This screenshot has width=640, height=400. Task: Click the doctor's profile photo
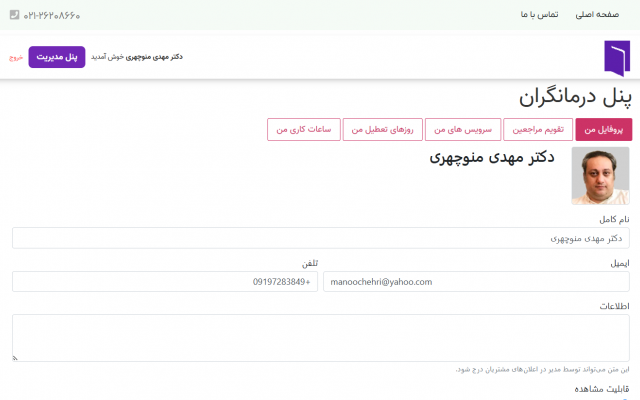click(600, 176)
